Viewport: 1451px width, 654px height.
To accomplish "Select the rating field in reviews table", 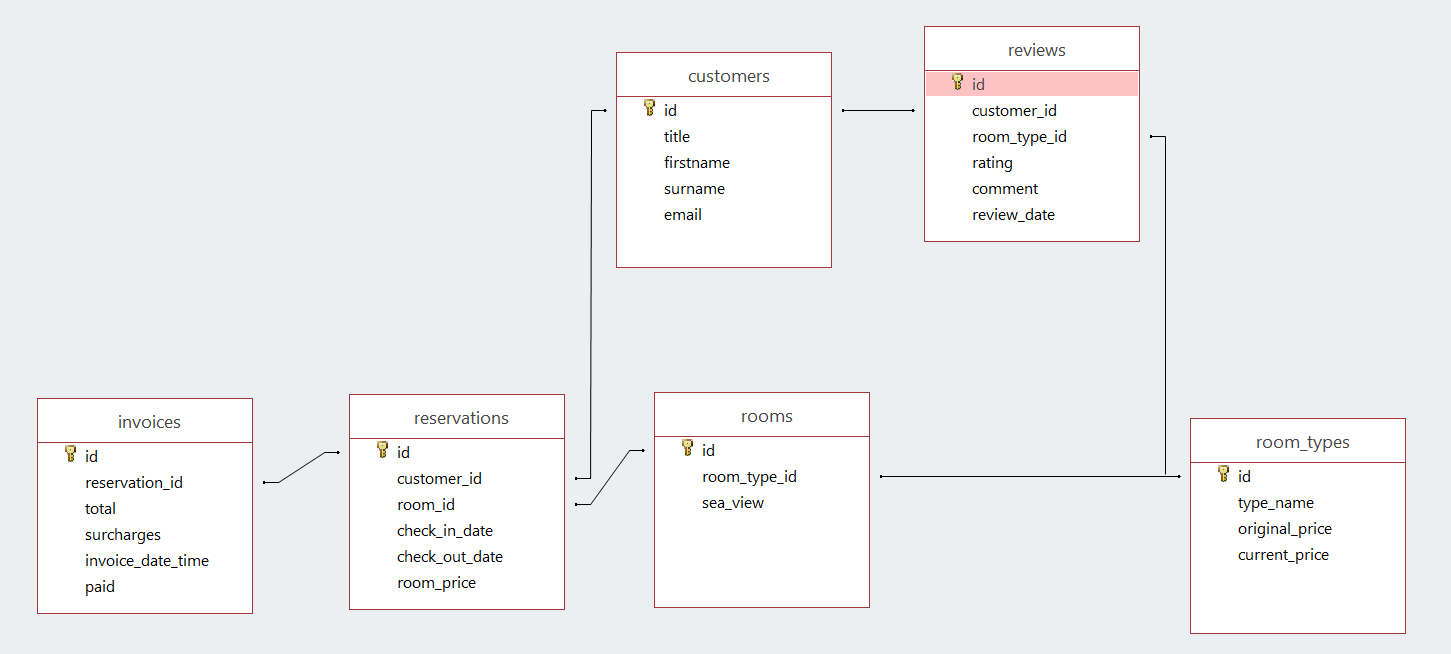I will pos(992,162).
